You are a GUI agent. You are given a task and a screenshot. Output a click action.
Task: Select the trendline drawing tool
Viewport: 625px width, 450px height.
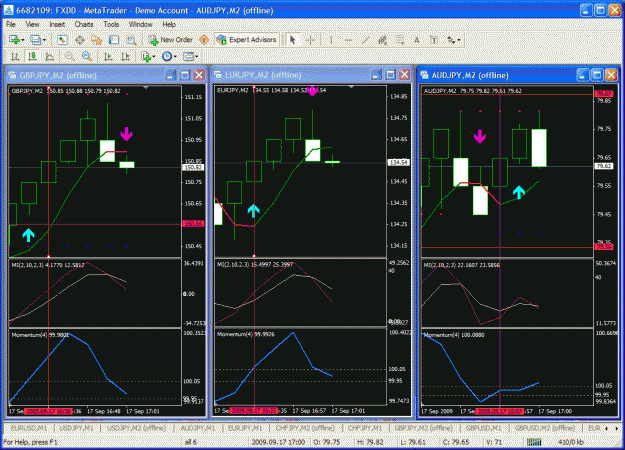tap(365, 40)
